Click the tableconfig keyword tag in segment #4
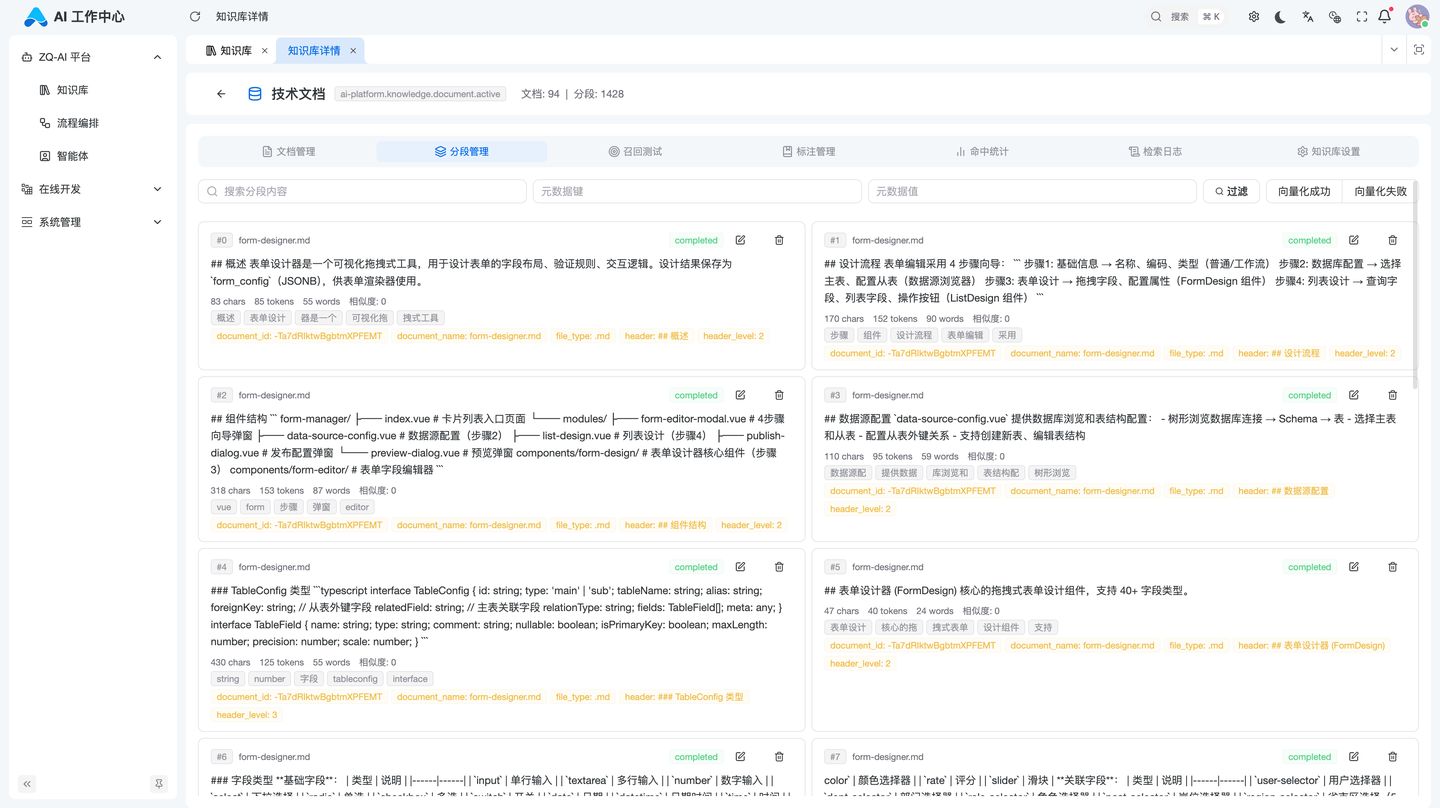 tap(355, 679)
